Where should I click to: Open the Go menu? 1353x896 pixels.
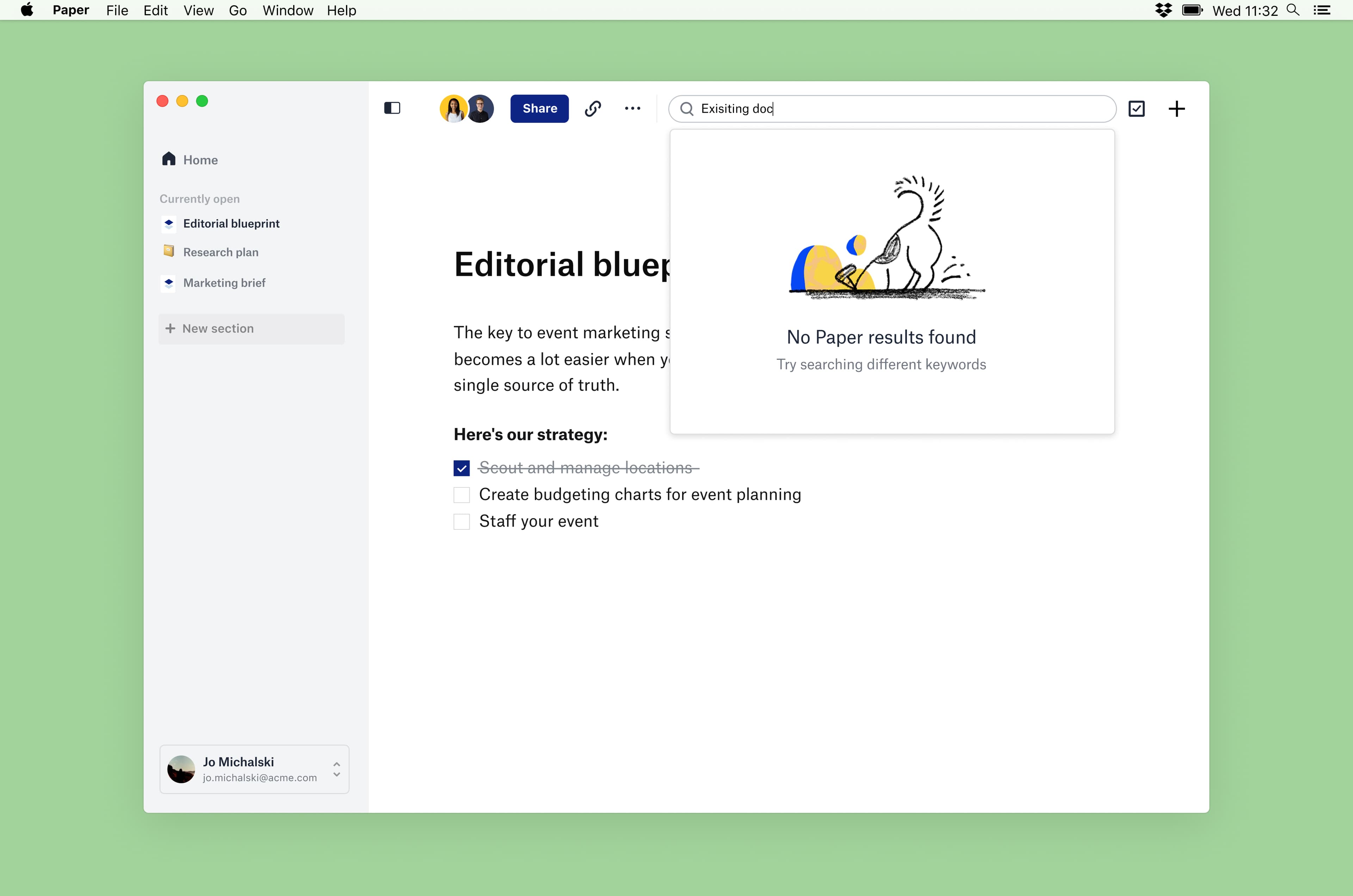(x=238, y=10)
